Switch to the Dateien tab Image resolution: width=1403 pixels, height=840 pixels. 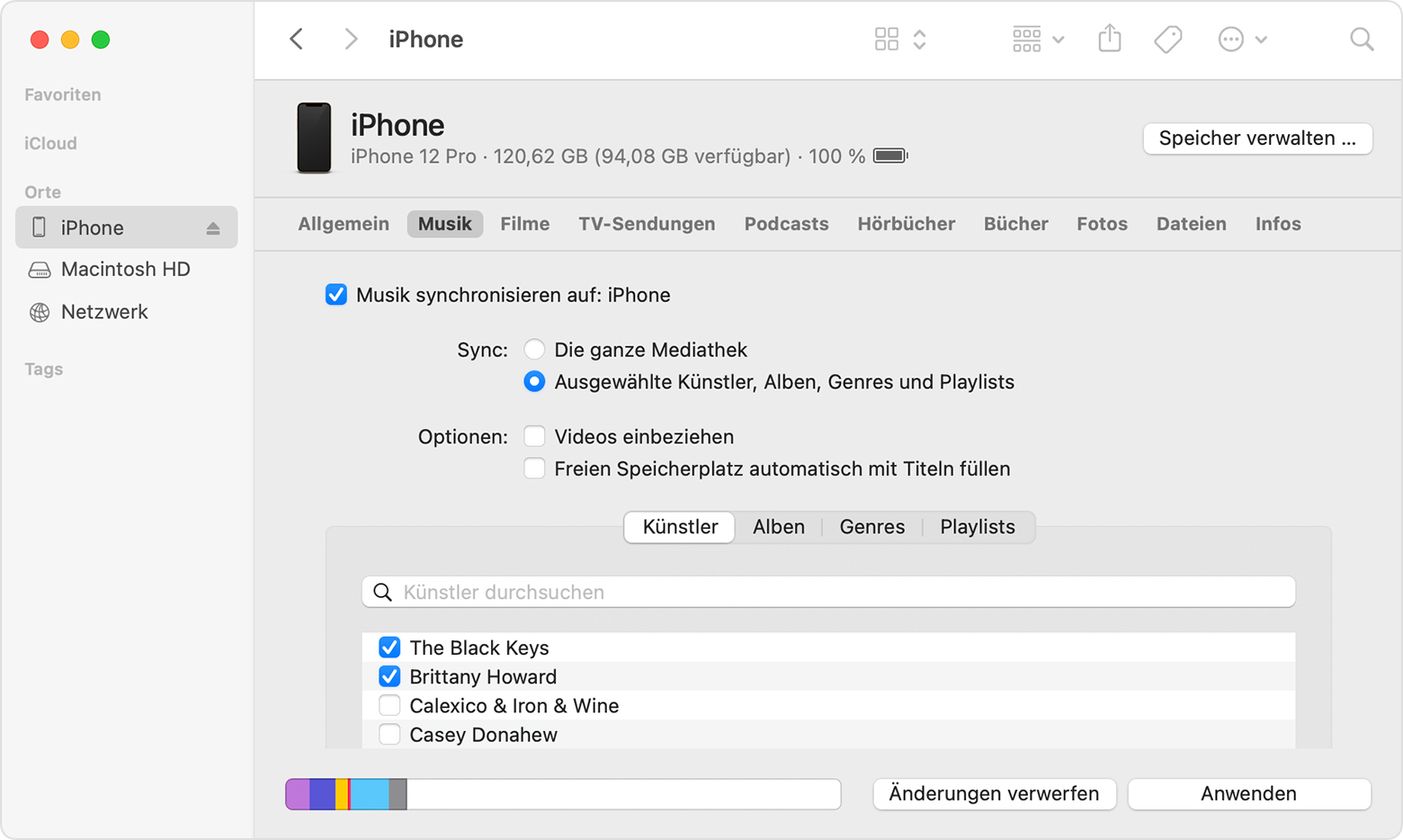pyautogui.click(x=1192, y=224)
